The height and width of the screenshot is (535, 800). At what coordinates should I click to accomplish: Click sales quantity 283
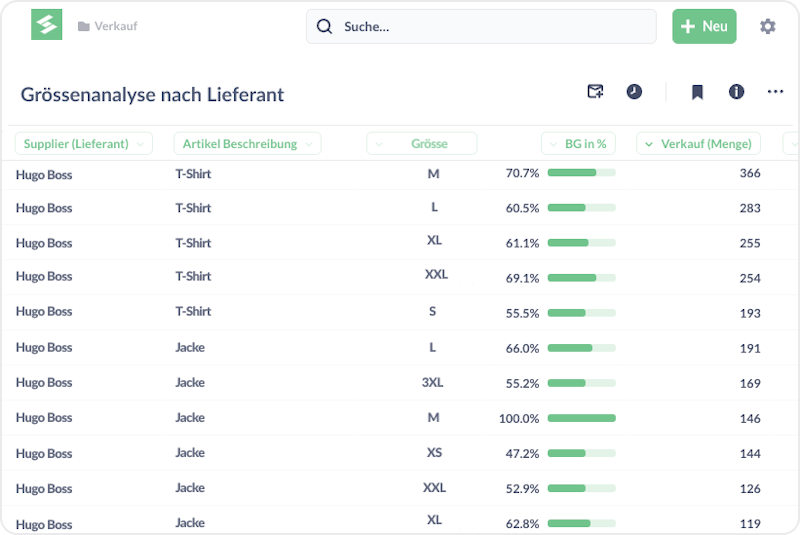[750, 208]
